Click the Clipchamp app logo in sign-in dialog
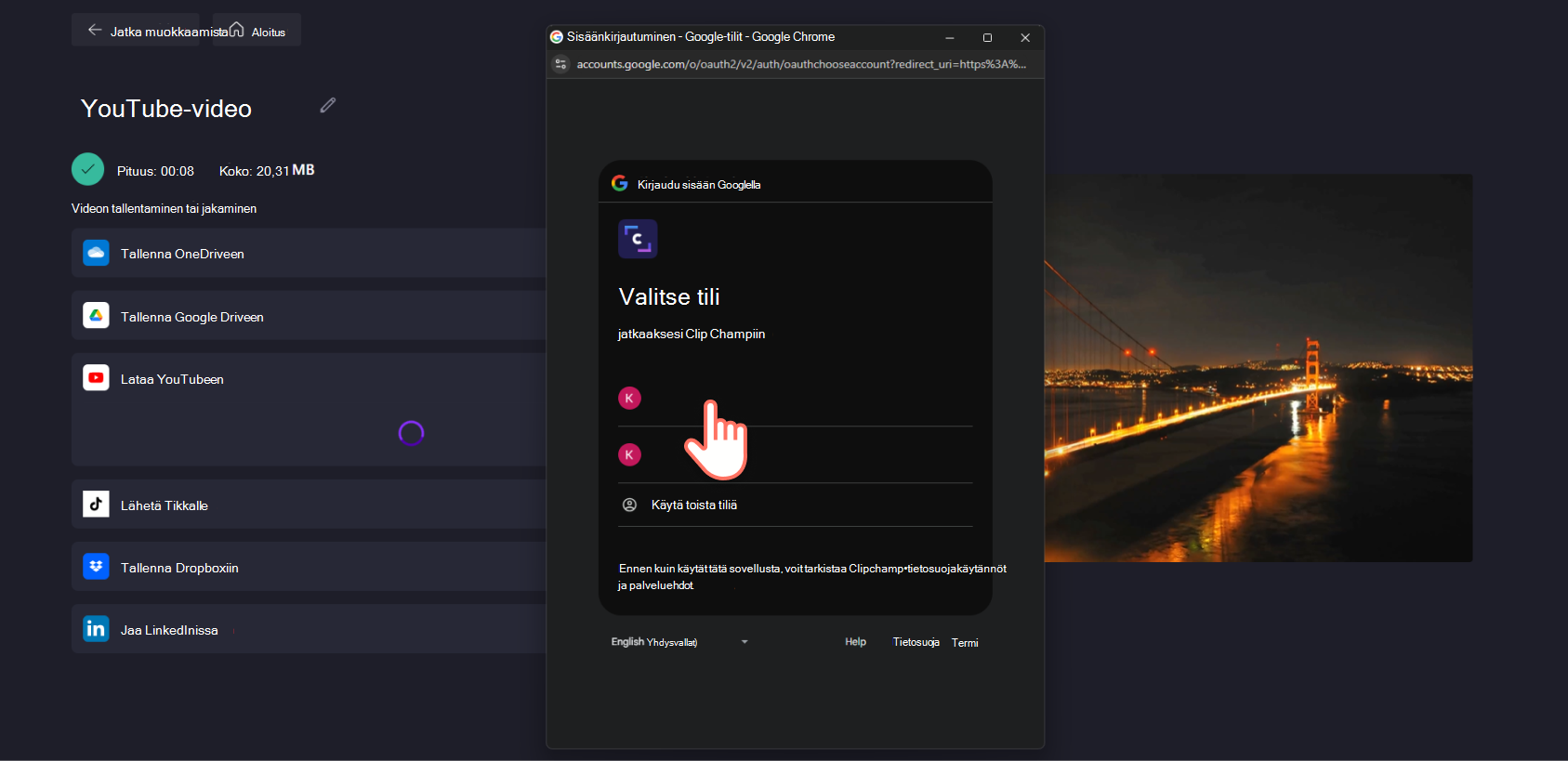This screenshot has width=1568, height=761. coord(638,239)
